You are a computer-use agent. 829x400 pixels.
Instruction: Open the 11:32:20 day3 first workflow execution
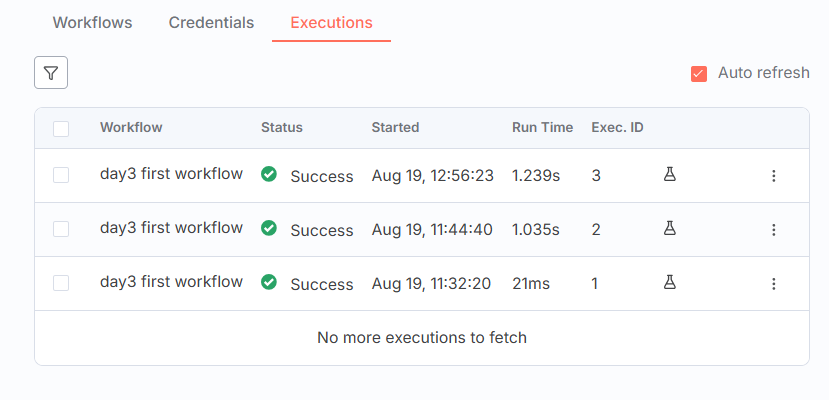coord(171,282)
